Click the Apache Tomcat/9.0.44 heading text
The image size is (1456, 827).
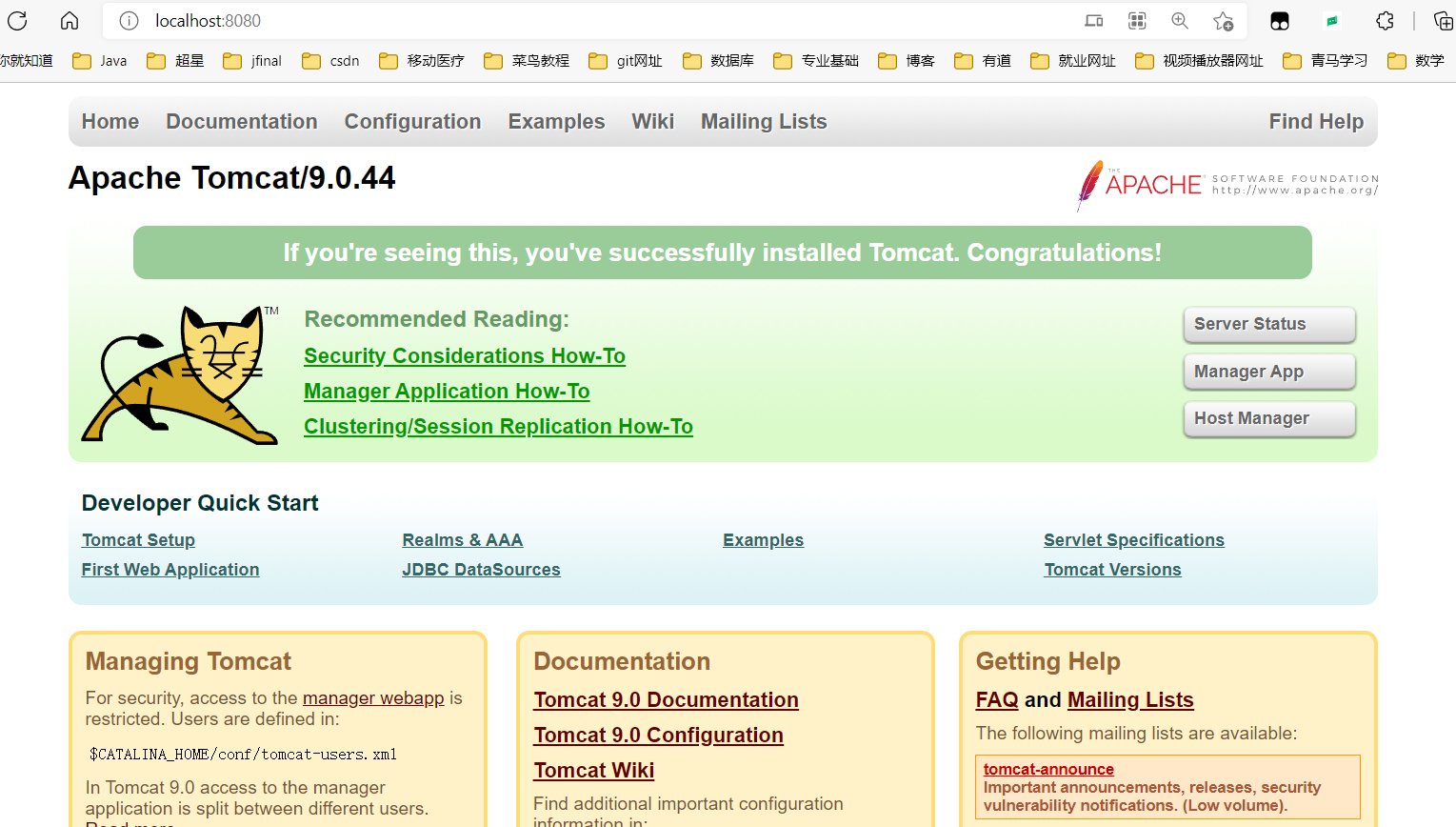(231, 178)
